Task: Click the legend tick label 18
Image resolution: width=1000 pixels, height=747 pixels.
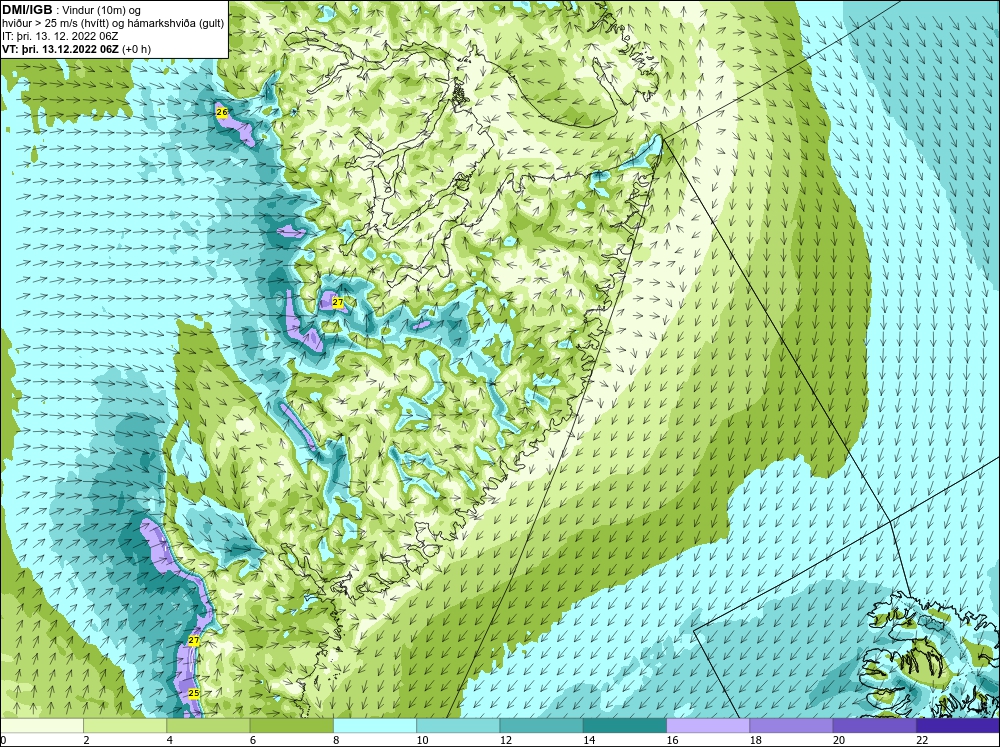Action: pyautogui.click(x=755, y=740)
